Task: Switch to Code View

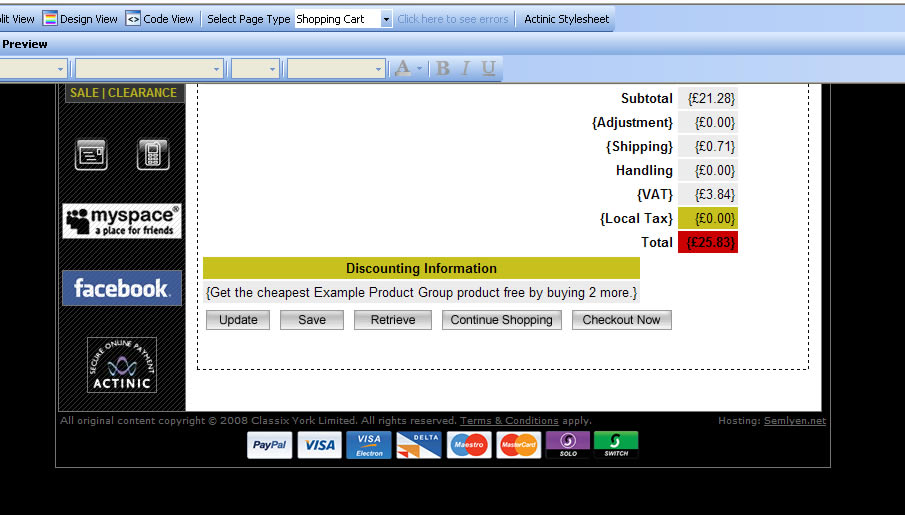Action: tap(160, 19)
